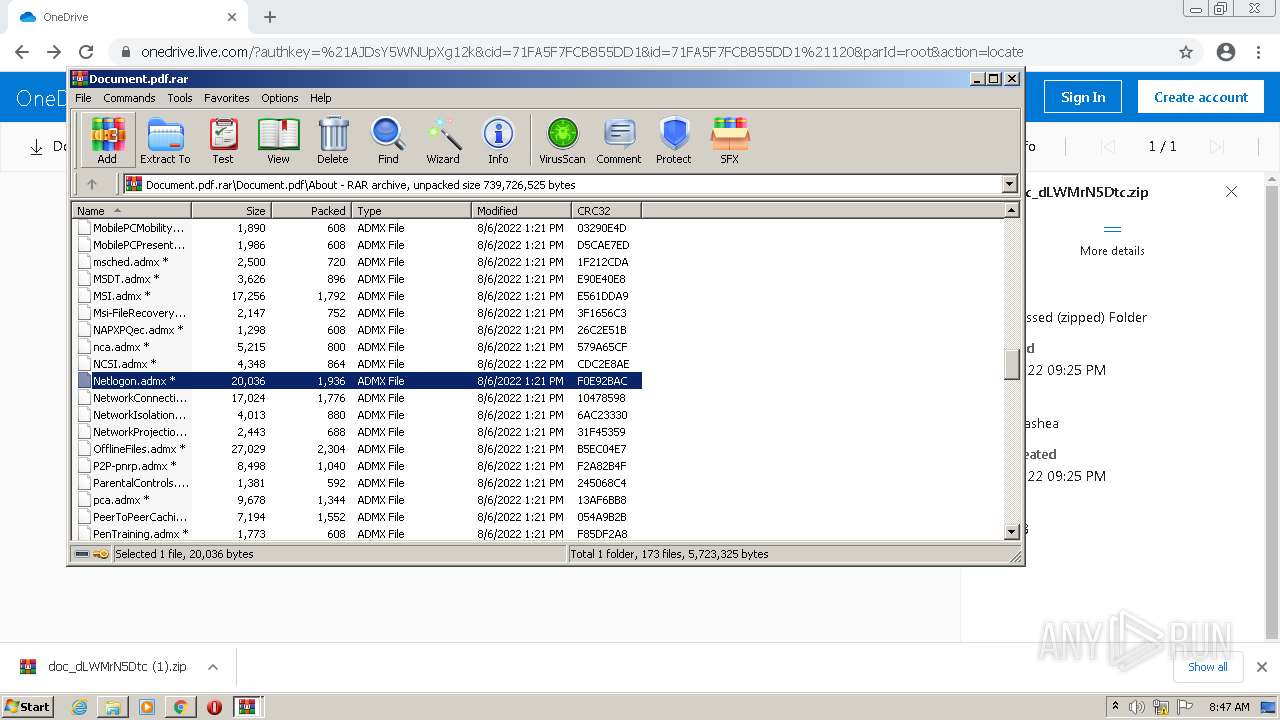Open the Tools menu
This screenshot has height=720, width=1280.
tap(180, 98)
